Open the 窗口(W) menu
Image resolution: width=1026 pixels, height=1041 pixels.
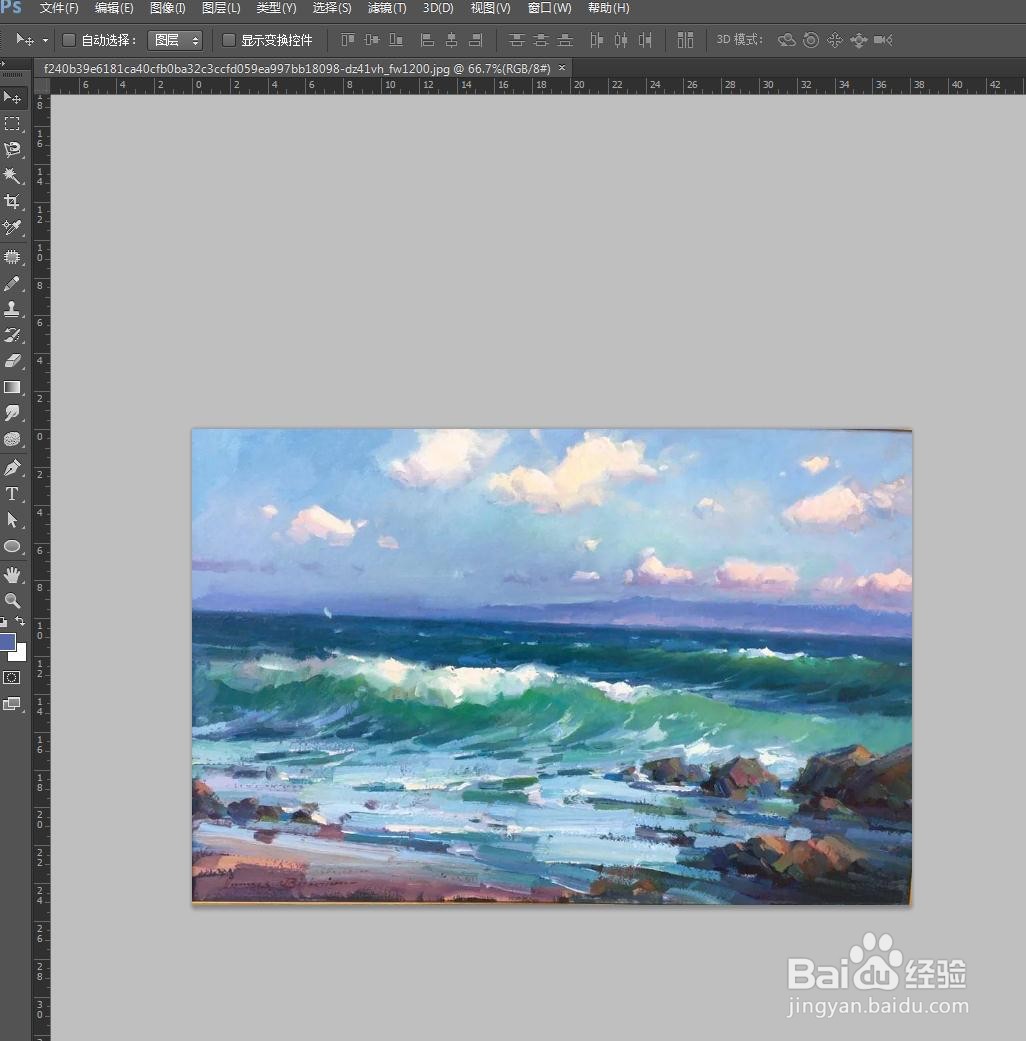(549, 8)
